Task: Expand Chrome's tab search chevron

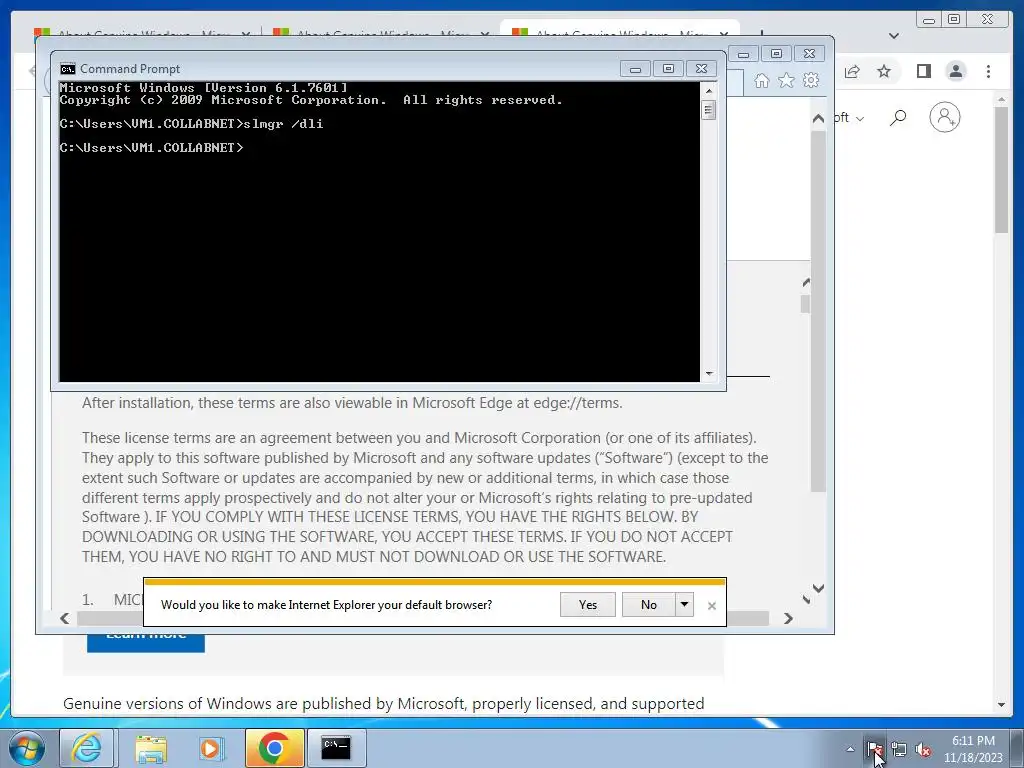Action: (x=894, y=36)
